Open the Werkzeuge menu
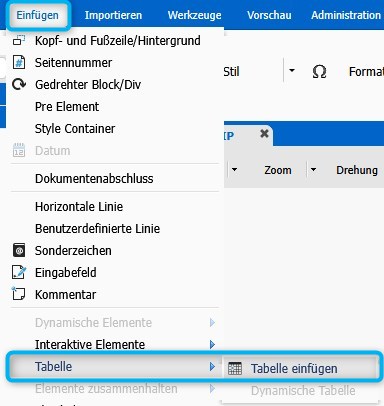This screenshot has height=406, width=384. [195, 15]
